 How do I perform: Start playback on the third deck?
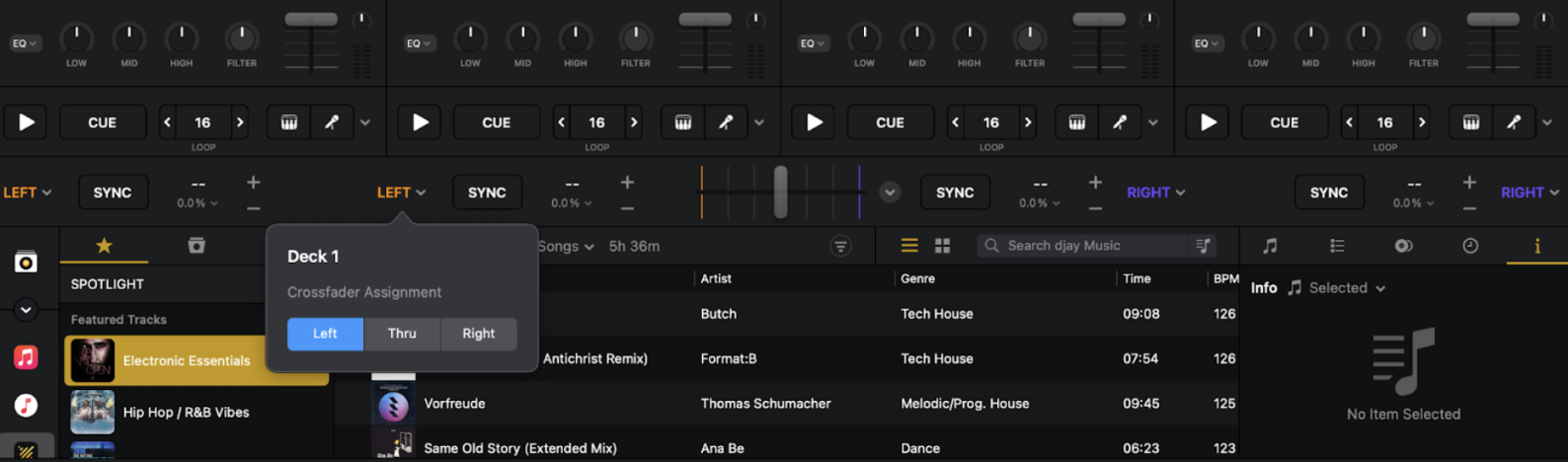click(815, 122)
